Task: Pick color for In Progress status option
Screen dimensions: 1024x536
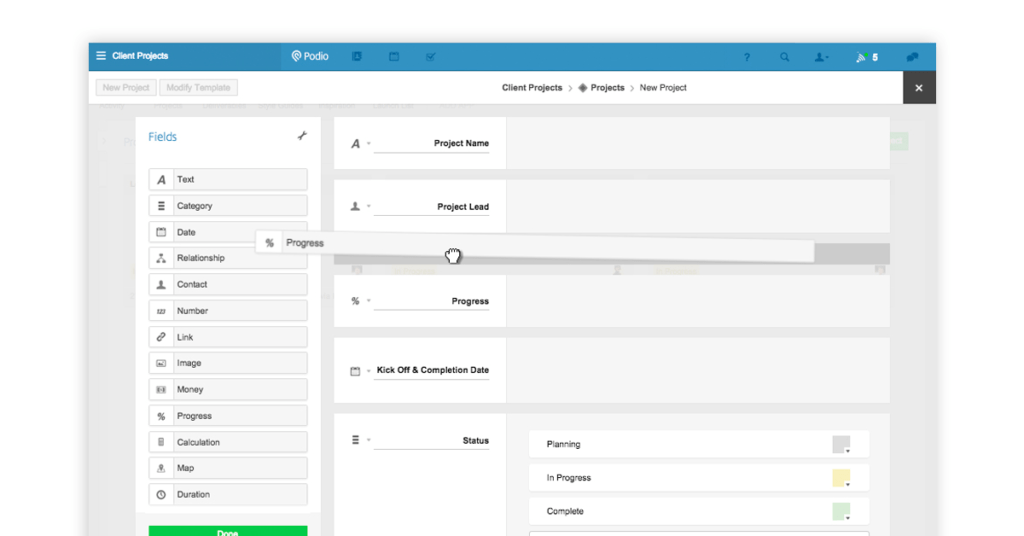Action: (841, 478)
